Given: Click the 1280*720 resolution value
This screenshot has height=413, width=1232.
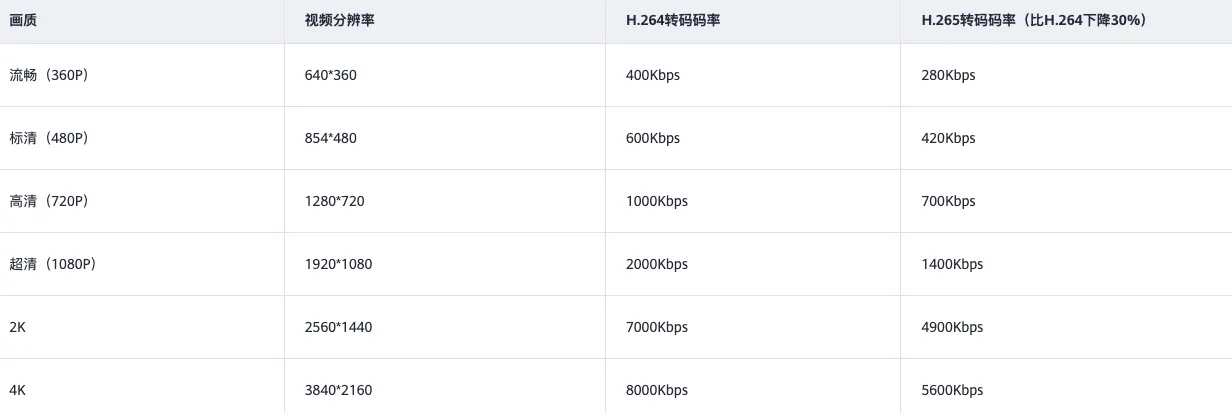Looking at the screenshot, I should pos(334,201).
